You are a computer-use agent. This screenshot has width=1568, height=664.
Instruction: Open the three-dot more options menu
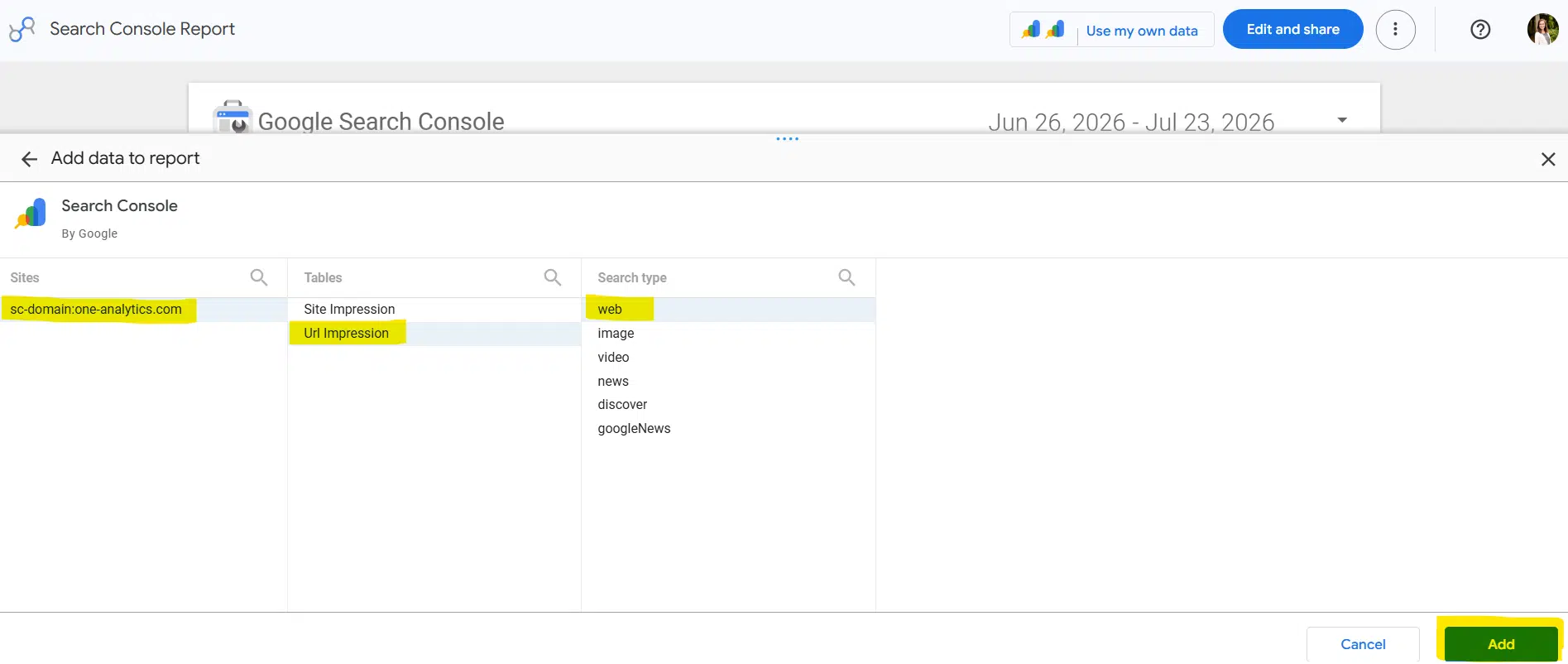(x=1395, y=30)
